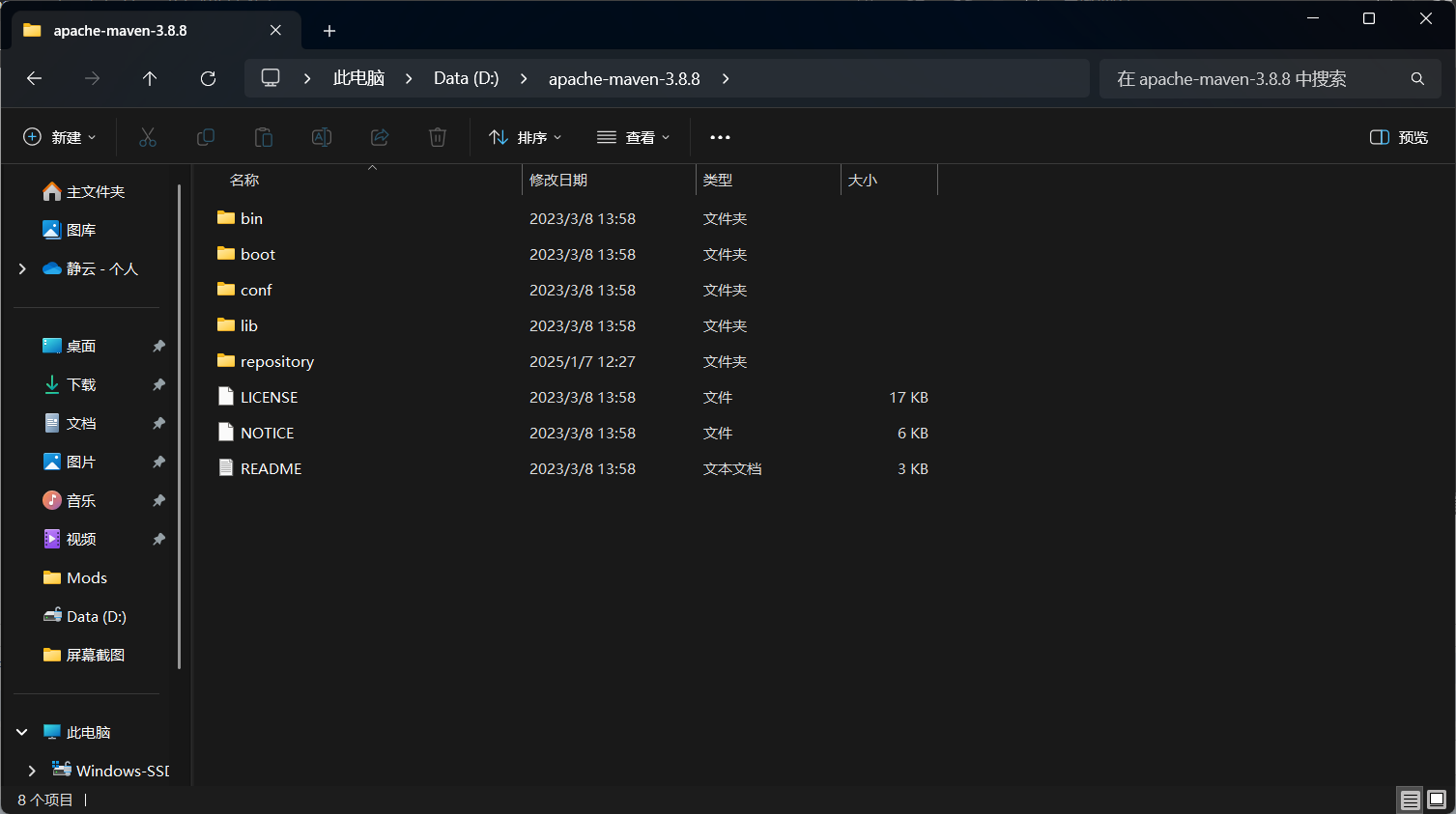Open Data (D:) drive in the sidebar
The width and height of the screenshot is (1456, 814).
[x=85, y=616]
